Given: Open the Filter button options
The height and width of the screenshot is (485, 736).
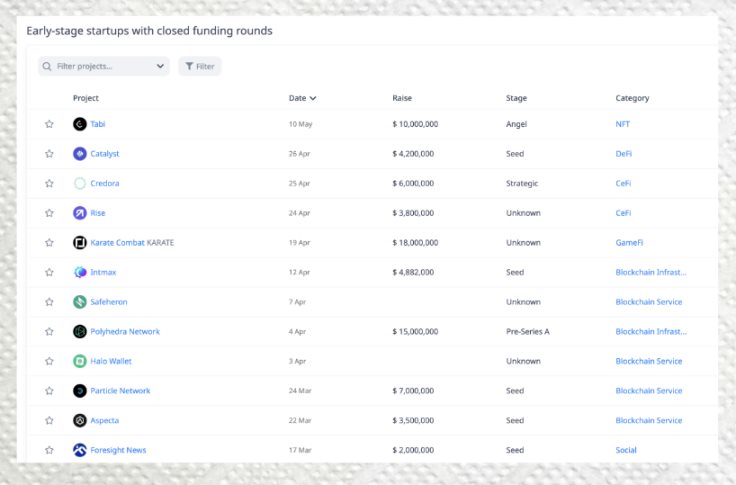Looking at the screenshot, I should (x=200, y=67).
